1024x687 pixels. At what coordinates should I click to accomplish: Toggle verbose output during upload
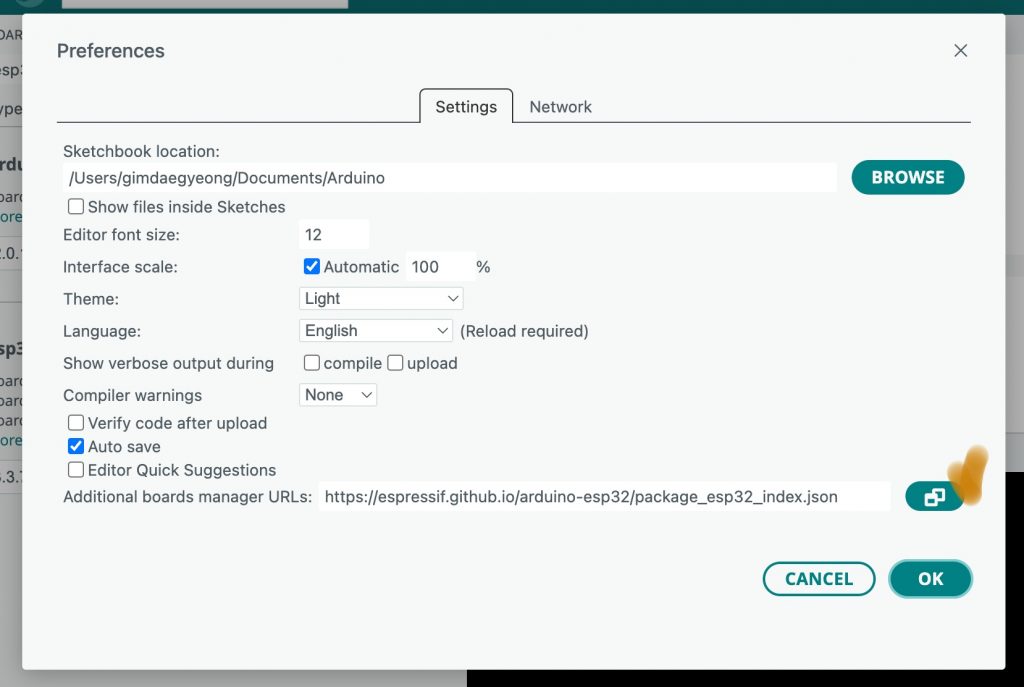coord(395,363)
